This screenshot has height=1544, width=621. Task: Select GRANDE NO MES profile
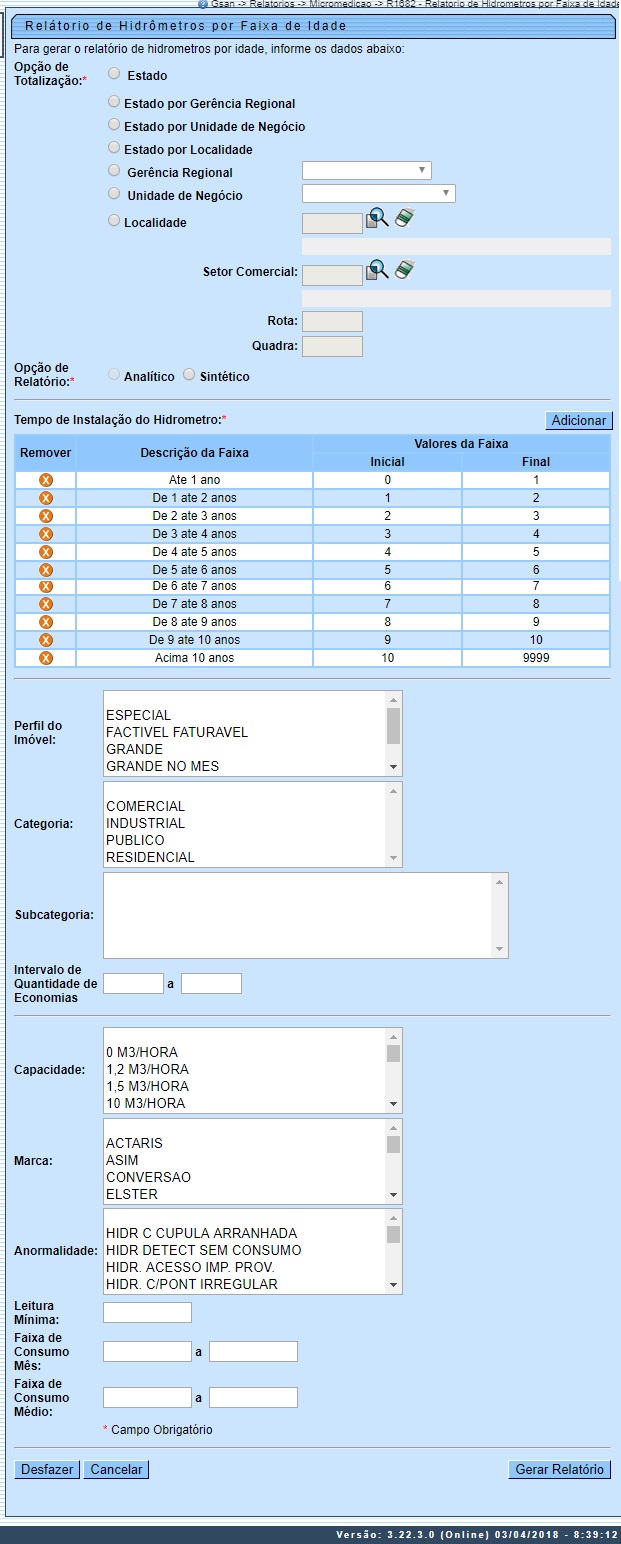coord(245,766)
